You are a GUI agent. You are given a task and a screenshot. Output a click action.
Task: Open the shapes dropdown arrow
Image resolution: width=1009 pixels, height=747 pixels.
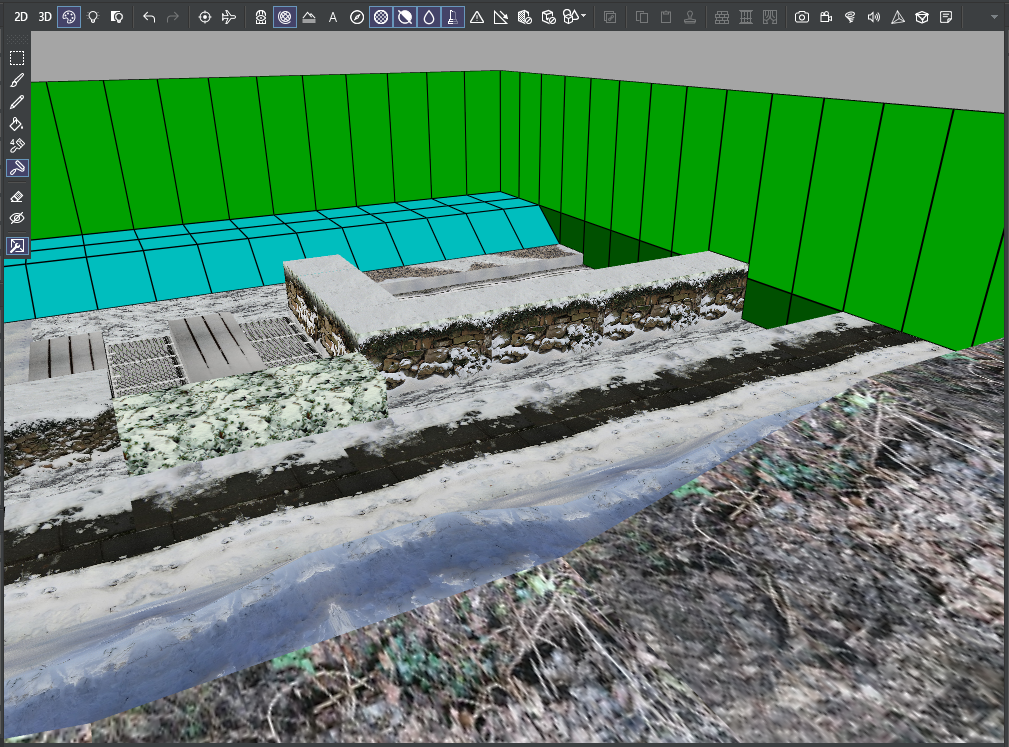[583, 15]
